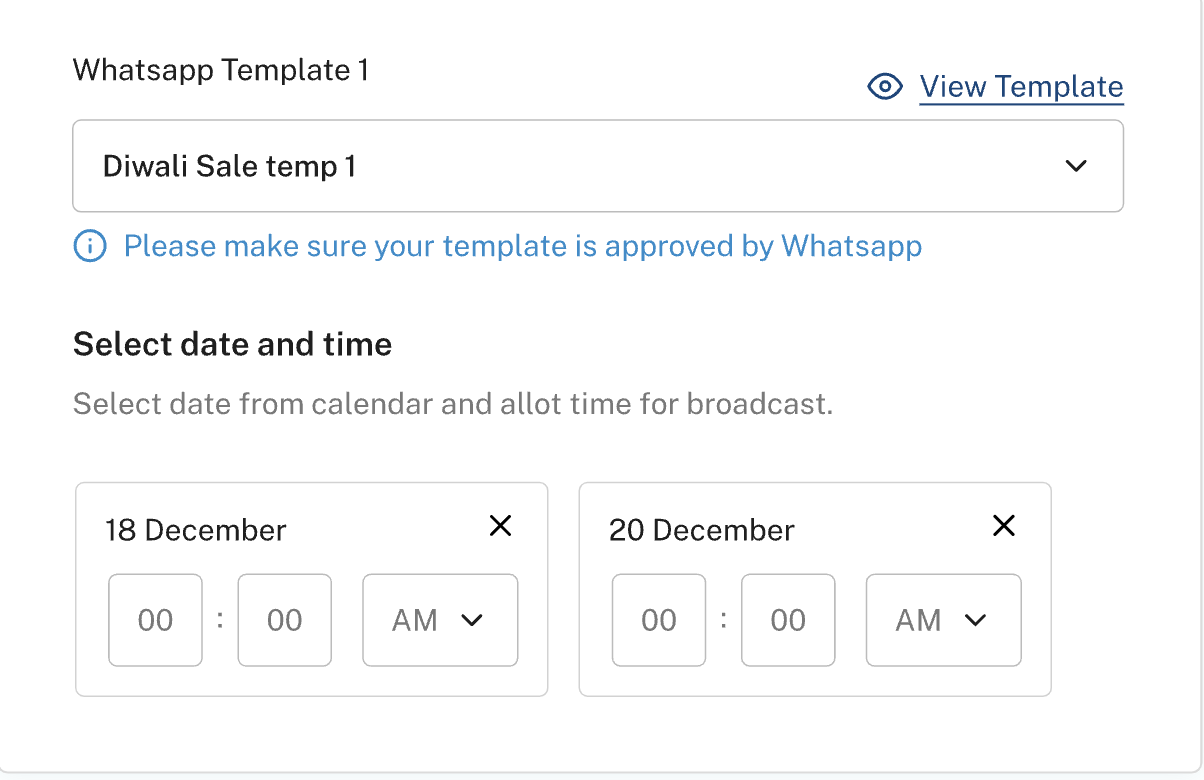Image resolution: width=1204 pixels, height=780 pixels.
Task: Click the info circle icon before the approval notice
Action: (90, 246)
